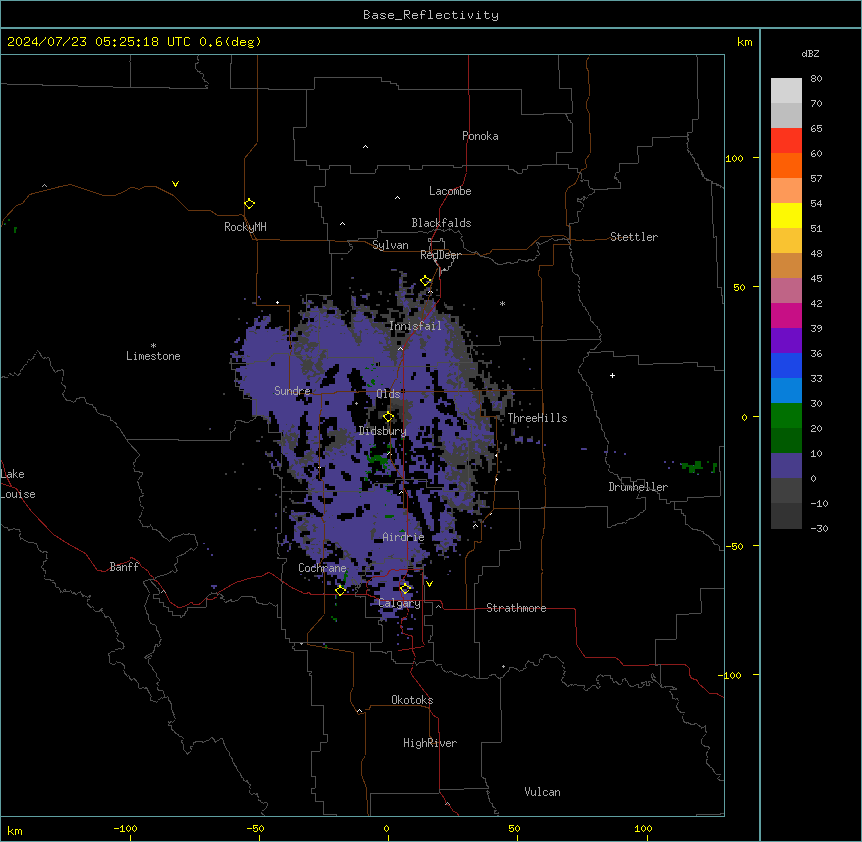
Task: Click the 65 value in the dBZ legend
Action: tap(816, 129)
